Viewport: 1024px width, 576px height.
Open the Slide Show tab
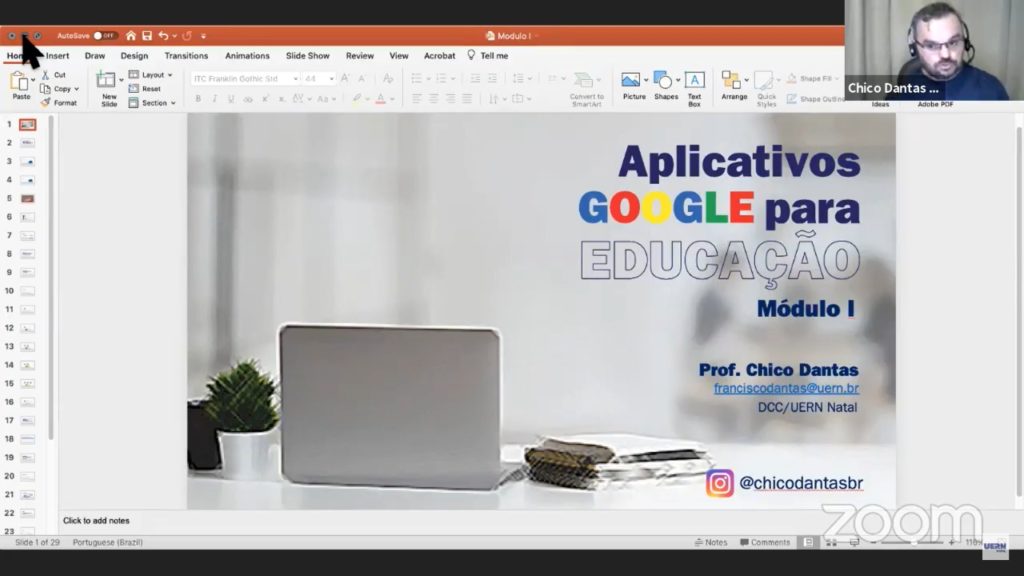308,56
